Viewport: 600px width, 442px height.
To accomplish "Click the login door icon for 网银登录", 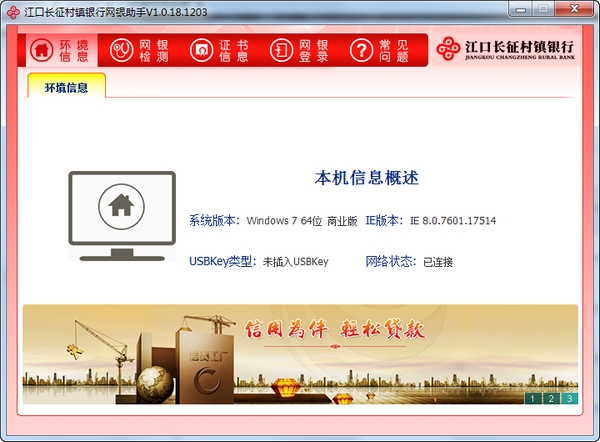I will [281, 50].
